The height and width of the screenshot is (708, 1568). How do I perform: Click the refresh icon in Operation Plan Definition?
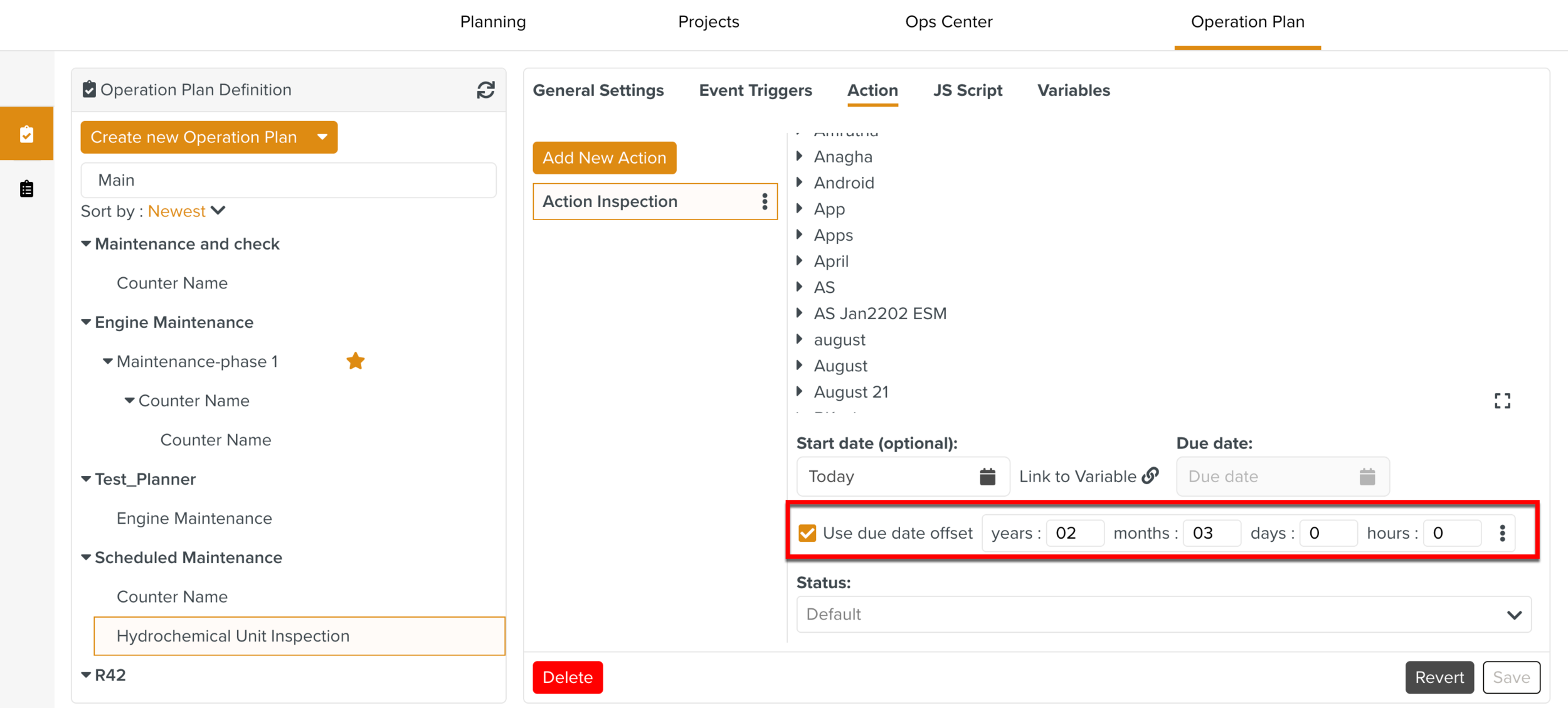tap(485, 90)
